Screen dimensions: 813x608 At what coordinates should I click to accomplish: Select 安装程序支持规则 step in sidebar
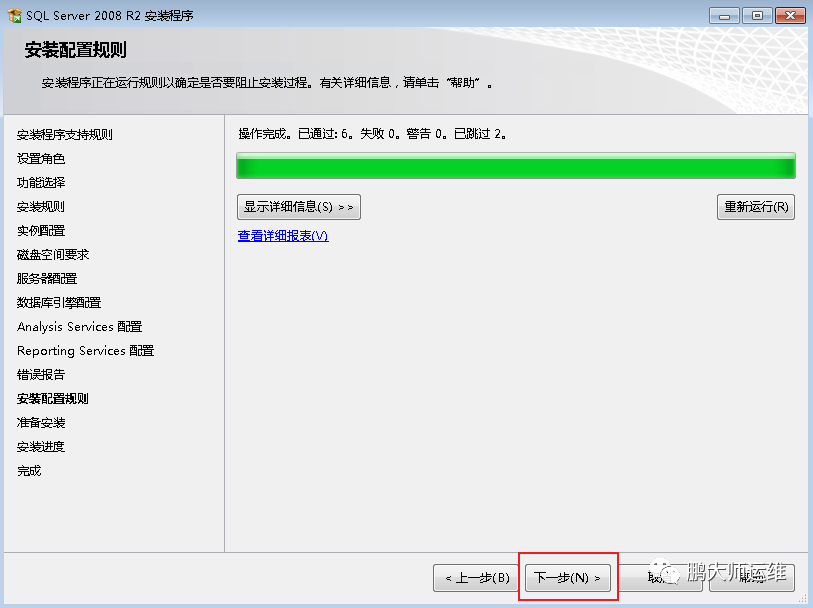(x=65, y=135)
